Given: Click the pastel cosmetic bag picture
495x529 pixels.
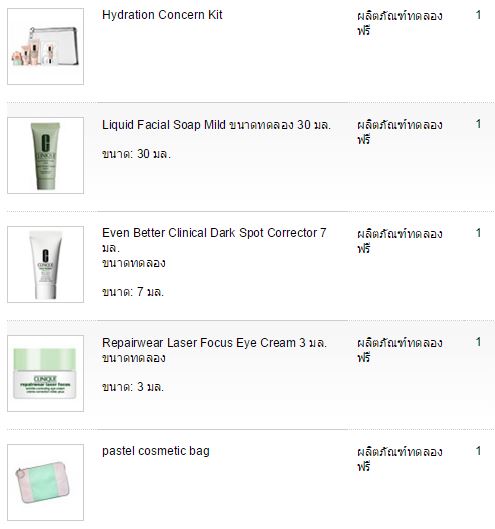Looking at the screenshot, I should [46, 482].
